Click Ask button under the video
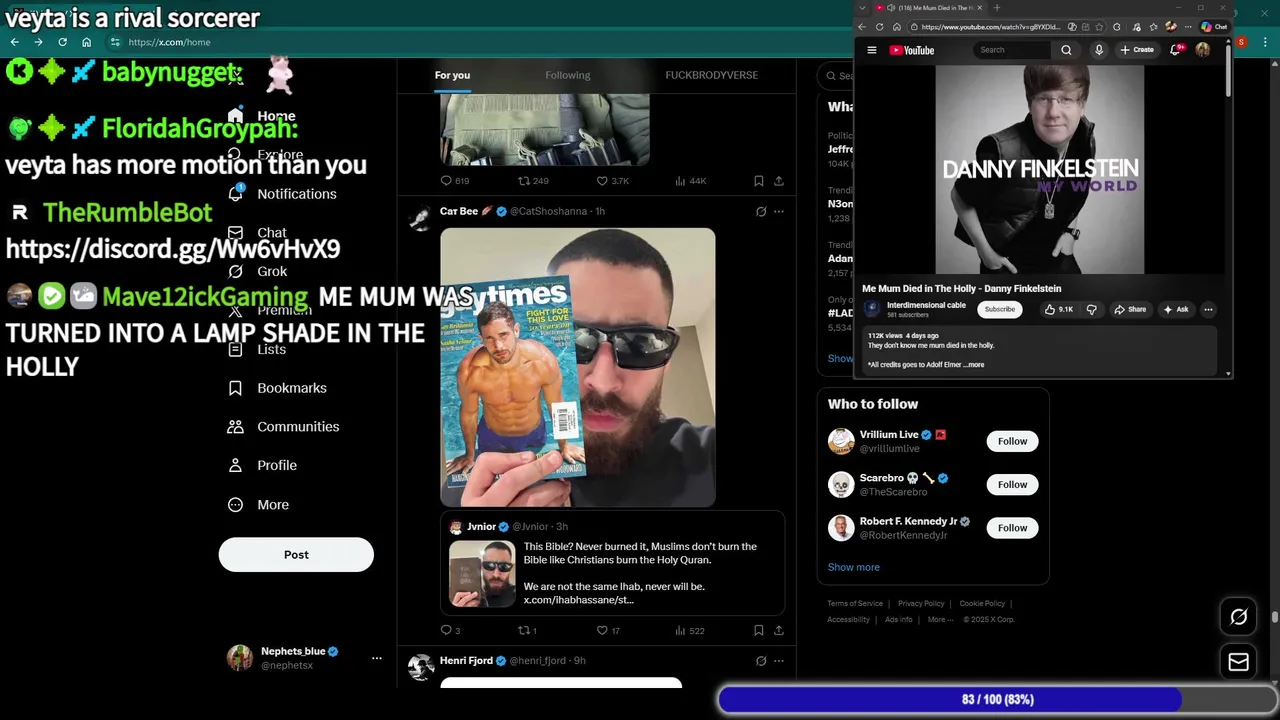The width and height of the screenshot is (1280, 720). click(x=1176, y=310)
